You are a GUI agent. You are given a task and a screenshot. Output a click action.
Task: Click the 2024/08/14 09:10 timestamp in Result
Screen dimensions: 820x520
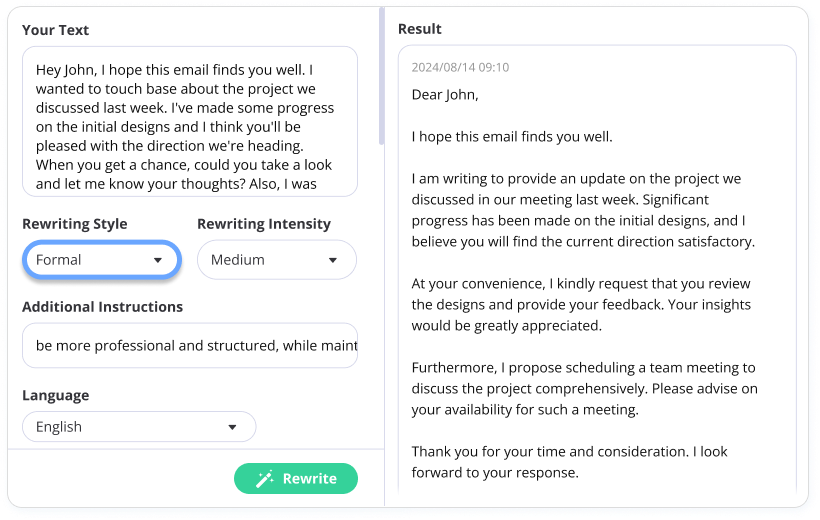point(460,68)
